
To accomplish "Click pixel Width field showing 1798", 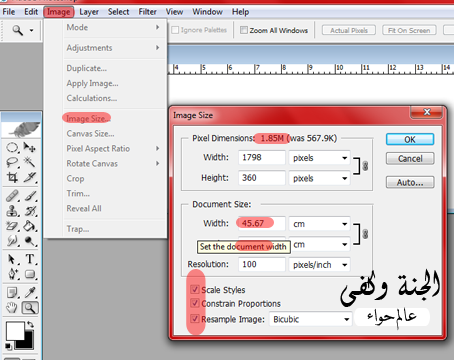I will [x=262, y=158].
